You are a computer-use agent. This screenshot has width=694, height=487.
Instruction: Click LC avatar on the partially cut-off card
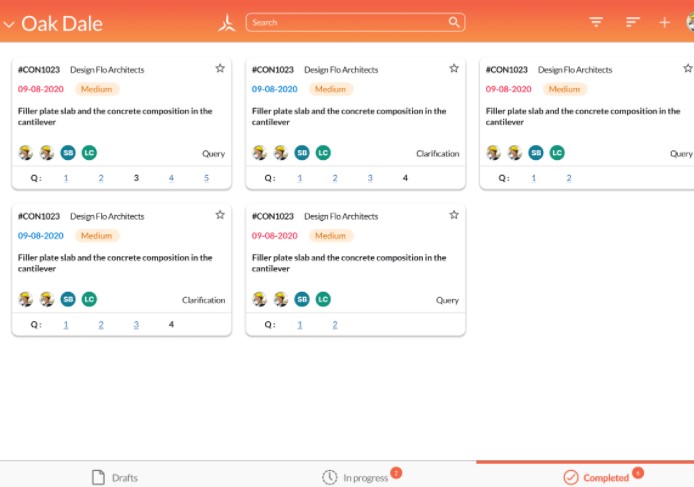[557, 153]
